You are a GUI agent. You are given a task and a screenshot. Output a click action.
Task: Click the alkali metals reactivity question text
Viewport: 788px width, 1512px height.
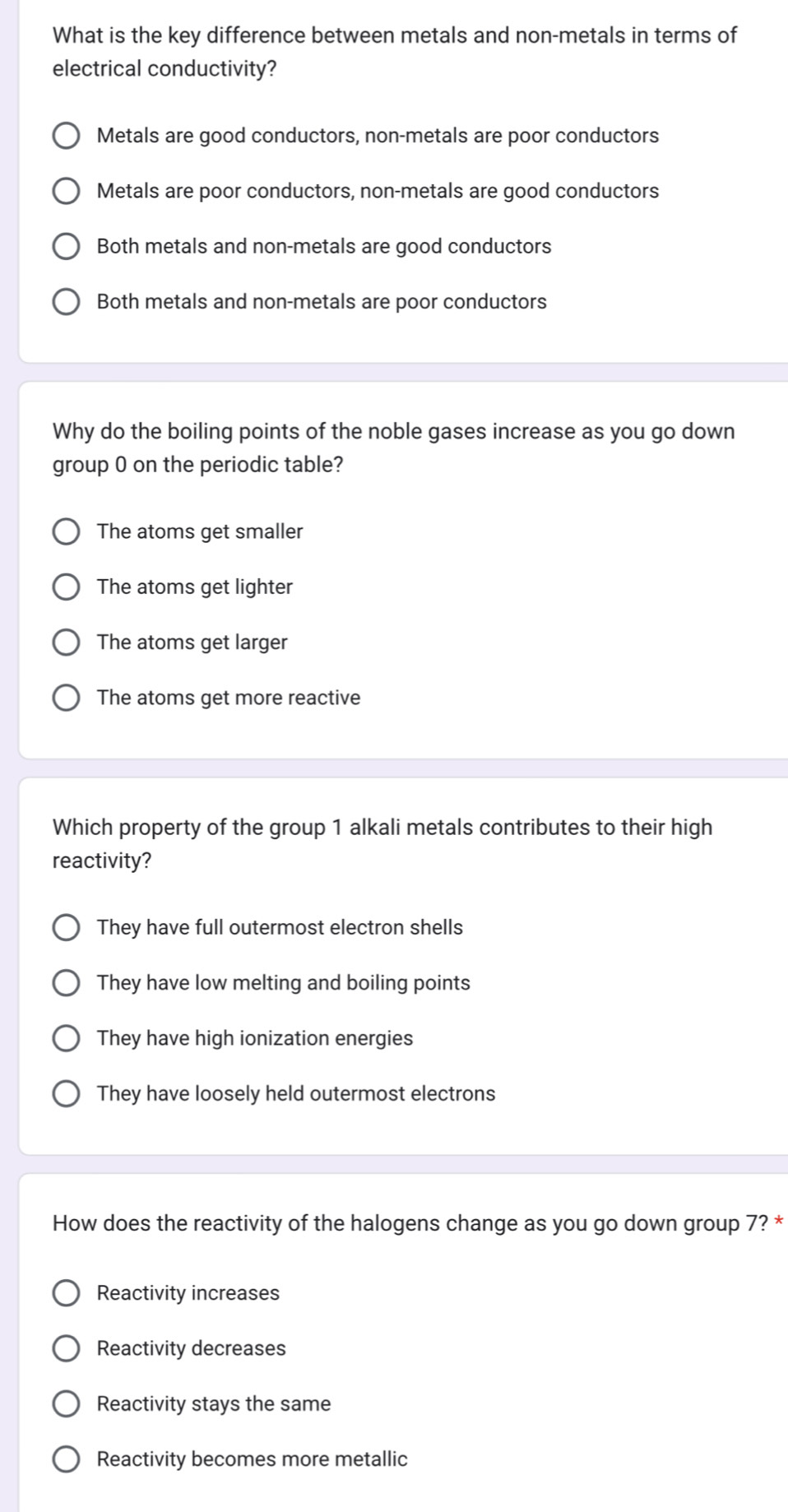point(382,843)
